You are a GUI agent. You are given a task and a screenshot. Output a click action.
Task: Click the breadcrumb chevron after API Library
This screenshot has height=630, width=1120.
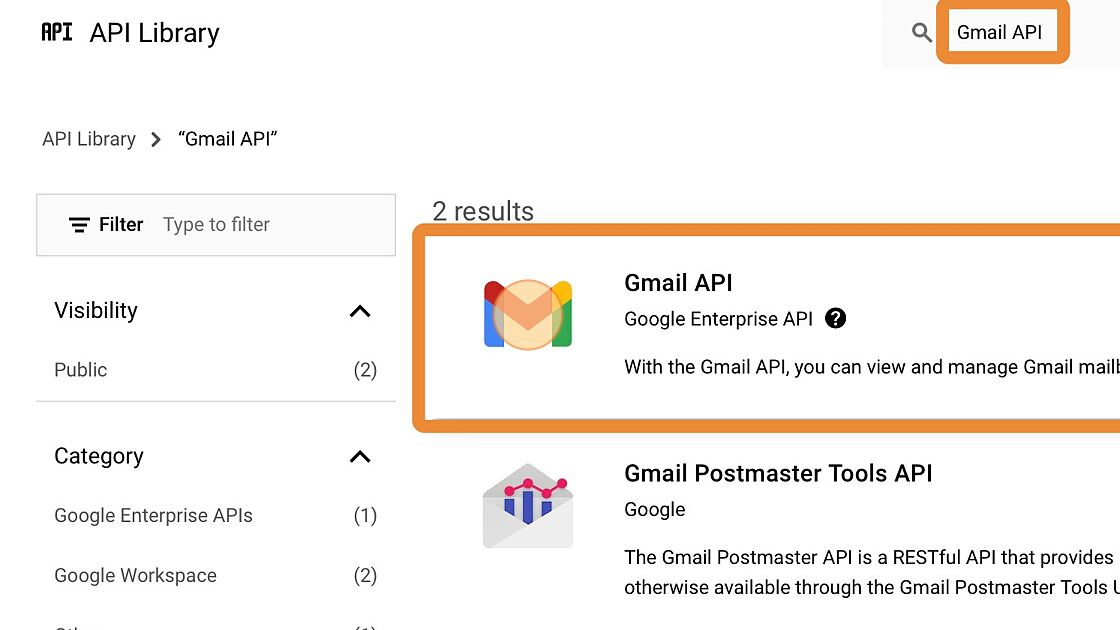tap(156, 139)
